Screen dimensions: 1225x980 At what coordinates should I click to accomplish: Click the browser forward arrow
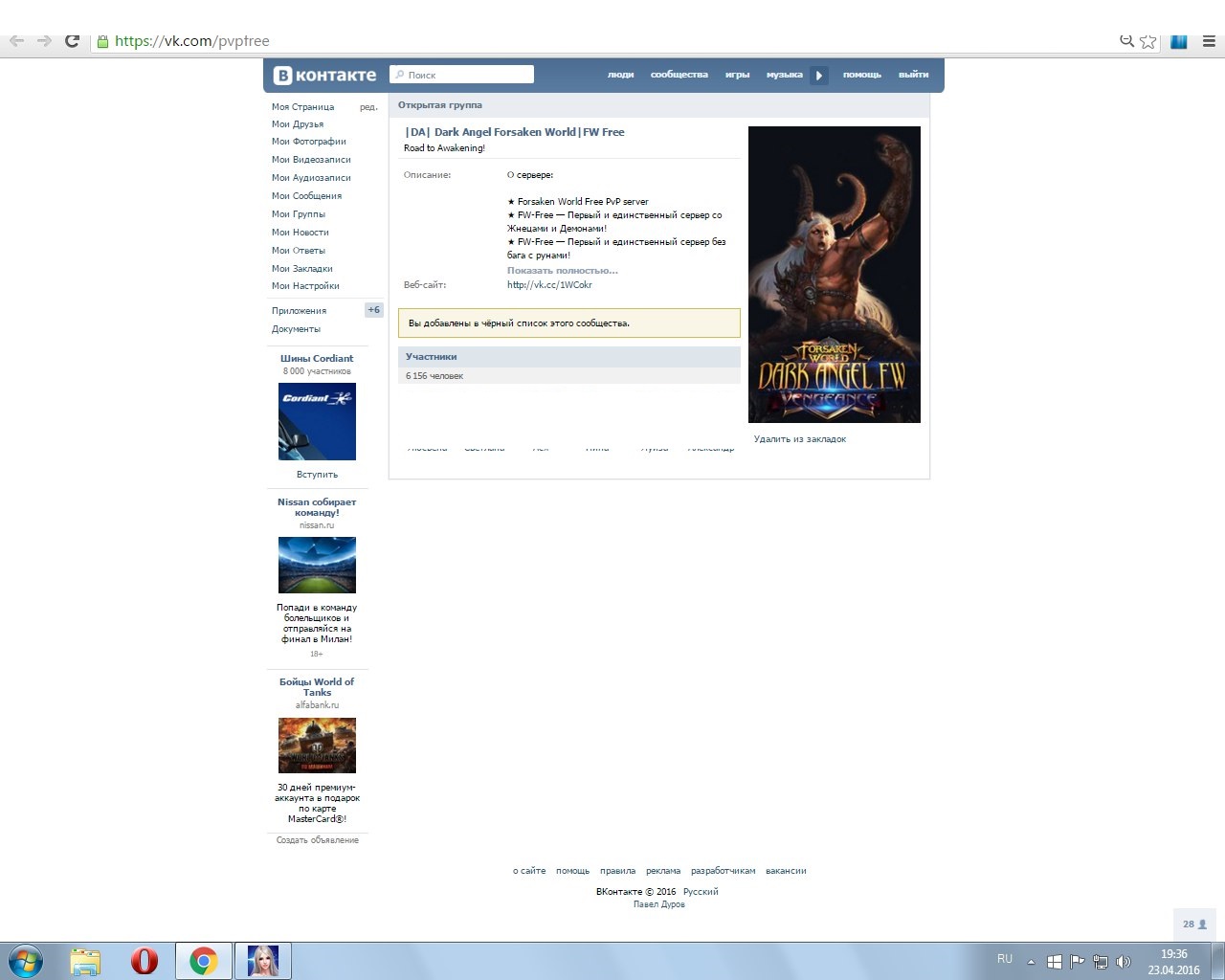pyautogui.click(x=43, y=41)
